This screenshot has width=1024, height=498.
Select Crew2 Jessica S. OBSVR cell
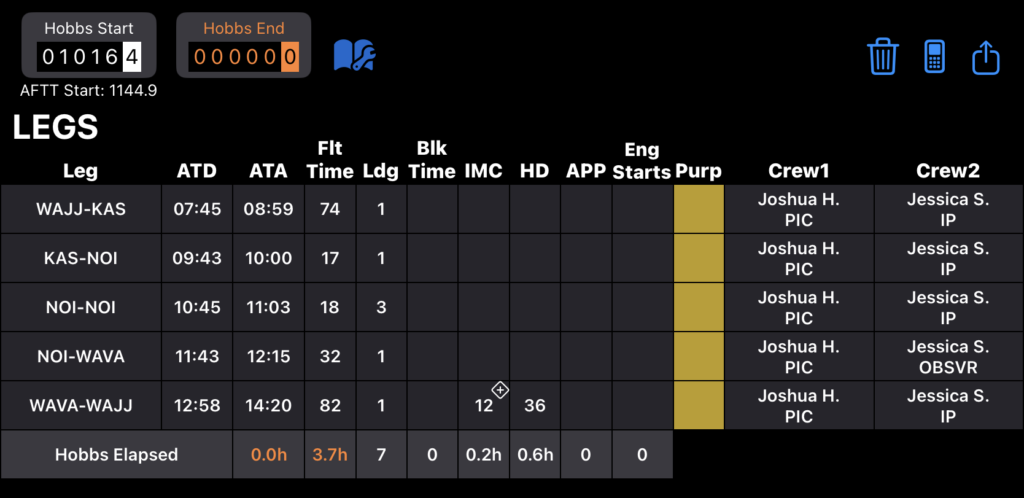click(948, 356)
